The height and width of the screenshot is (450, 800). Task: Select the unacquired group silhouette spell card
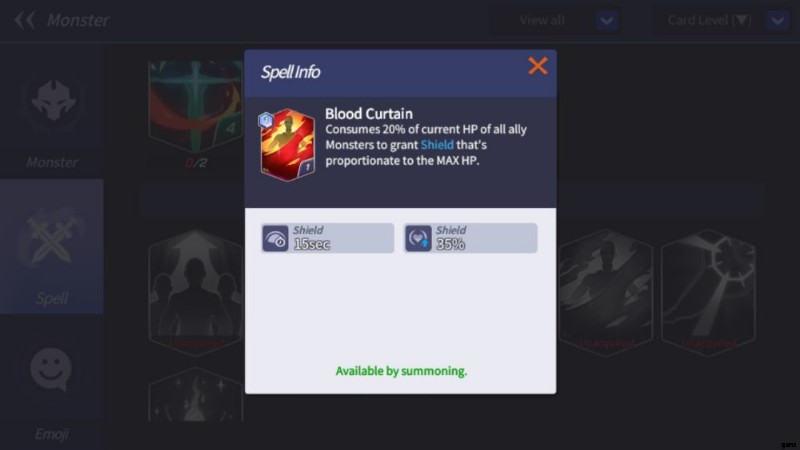(x=196, y=292)
